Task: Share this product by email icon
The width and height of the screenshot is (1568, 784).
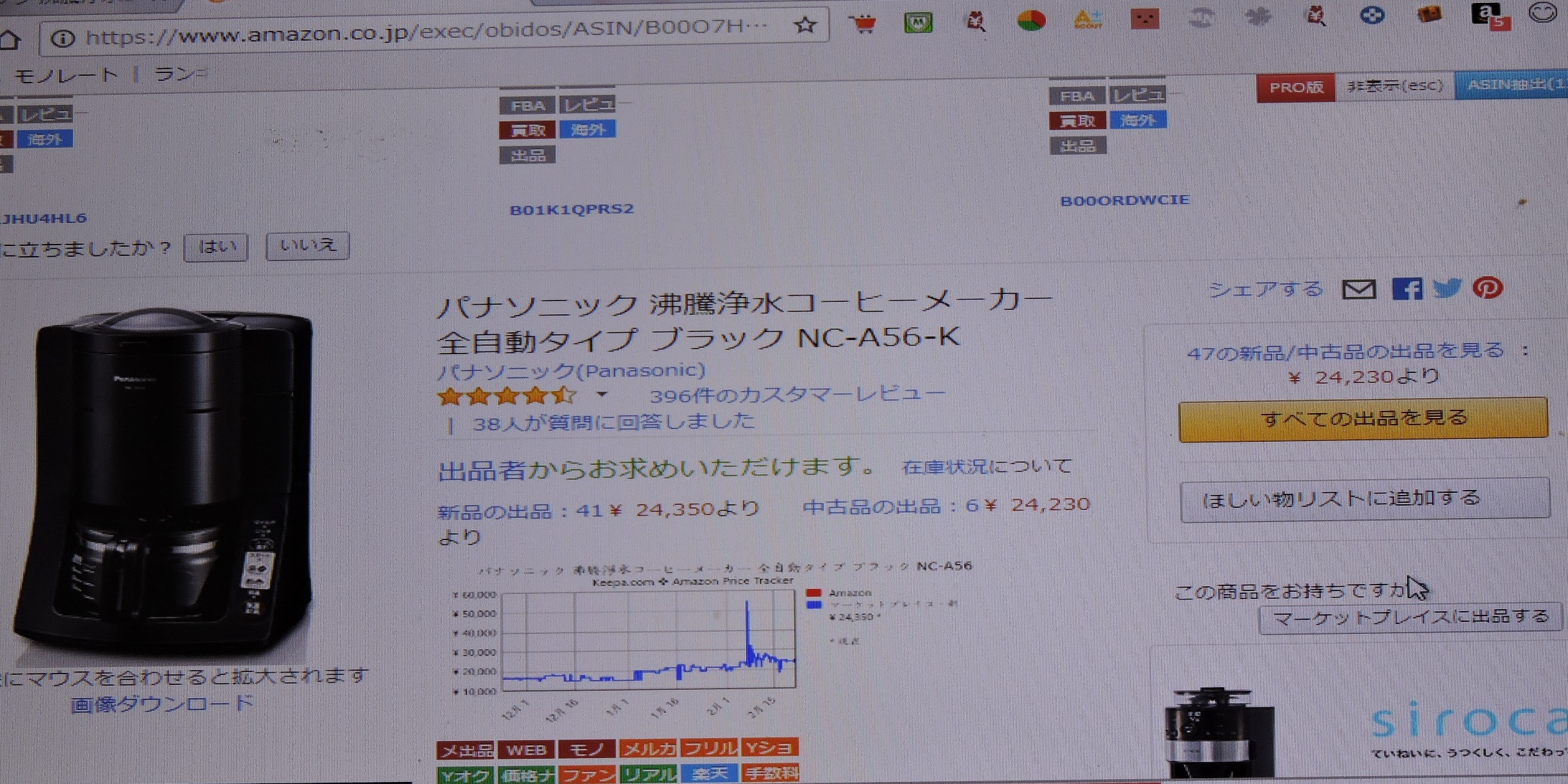Action: (1358, 290)
